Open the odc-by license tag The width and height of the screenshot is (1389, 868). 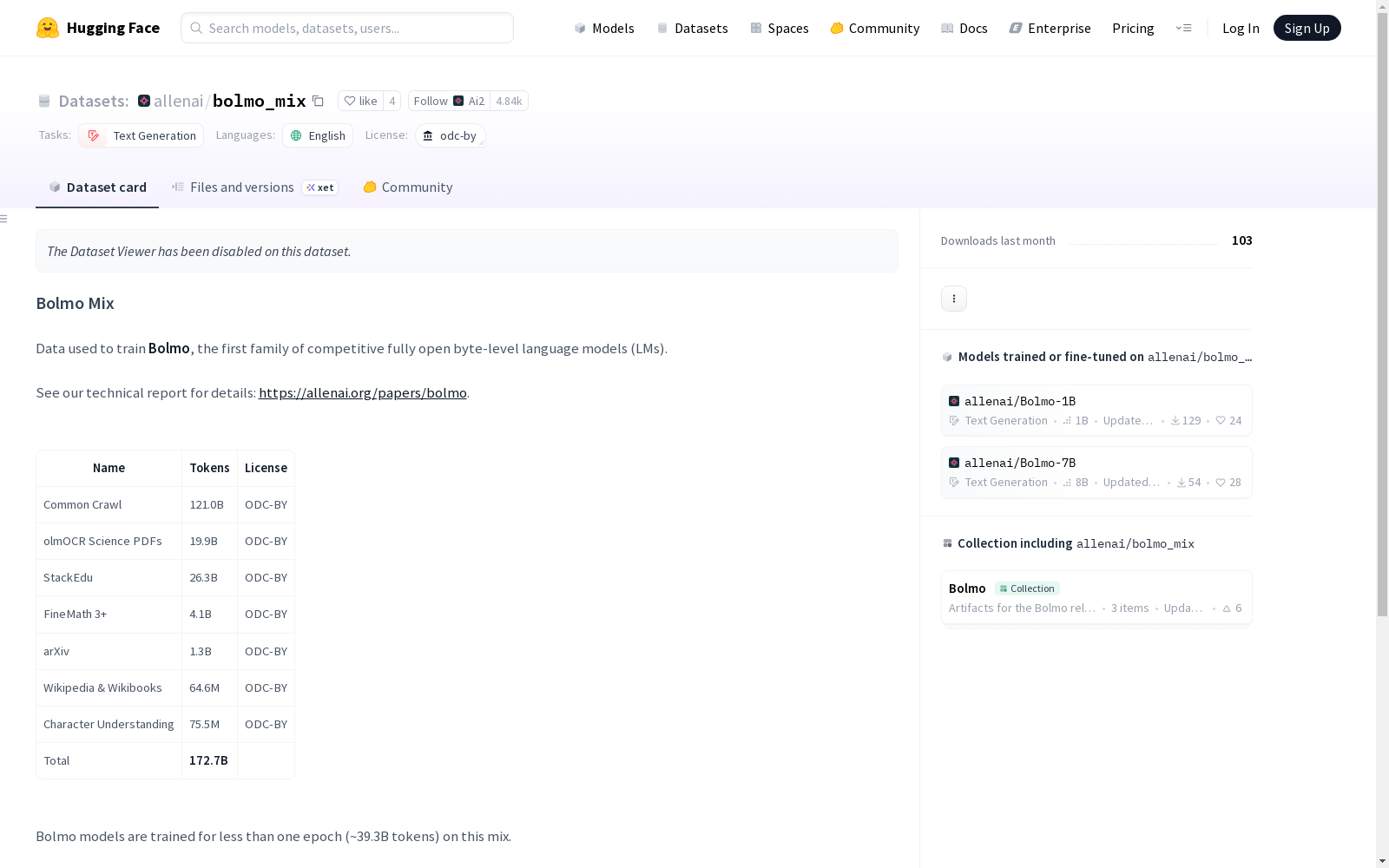coord(450,135)
